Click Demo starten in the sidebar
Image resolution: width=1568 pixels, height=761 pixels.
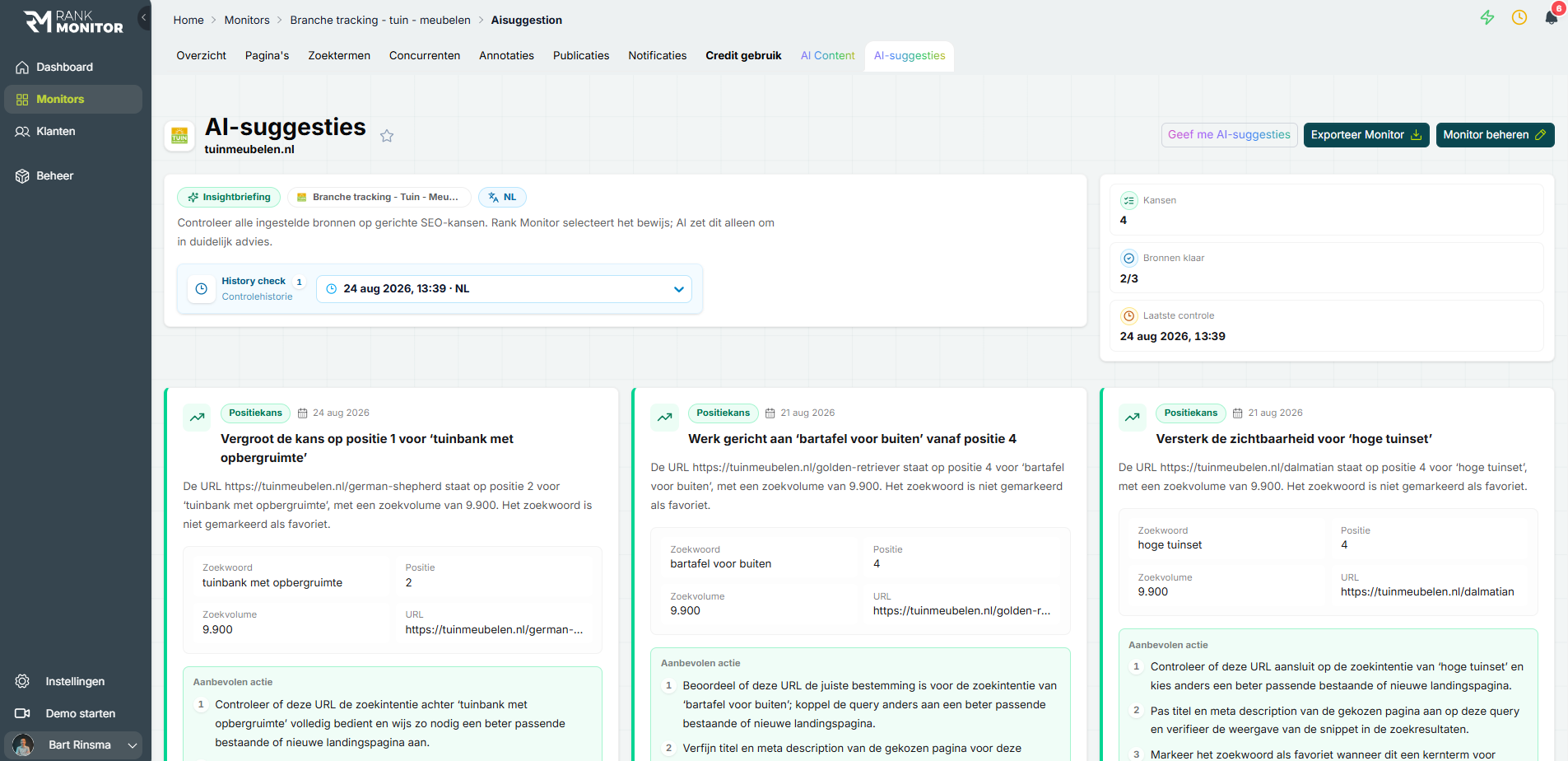pos(72,713)
